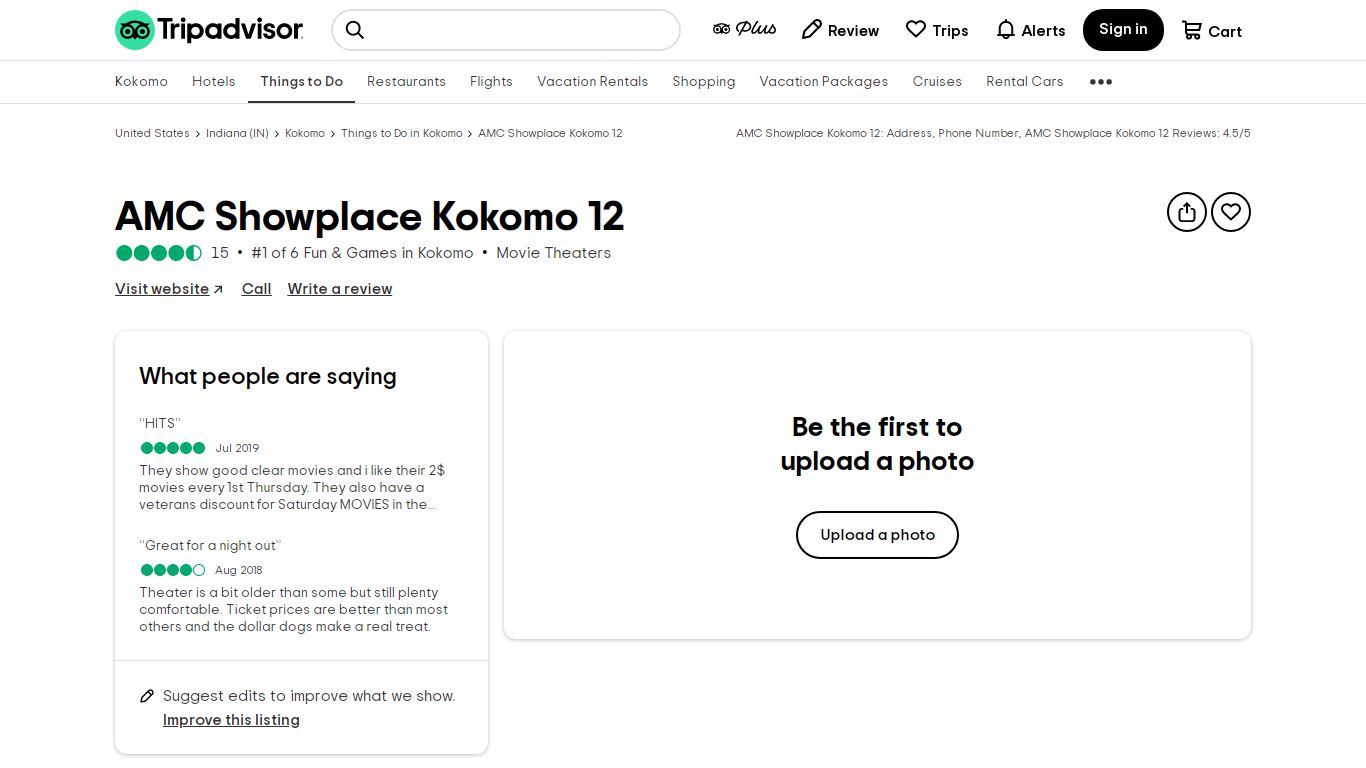The height and width of the screenshot is (768, 1366).
Task: Click the review text about 2$ movies
Action: tap(292, 487)
